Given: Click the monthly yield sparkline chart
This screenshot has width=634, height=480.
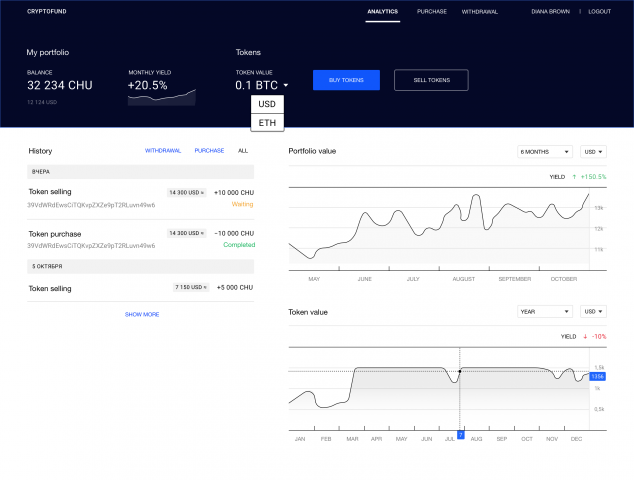Looking at the screenshot, I should click(x=162, y=97).
